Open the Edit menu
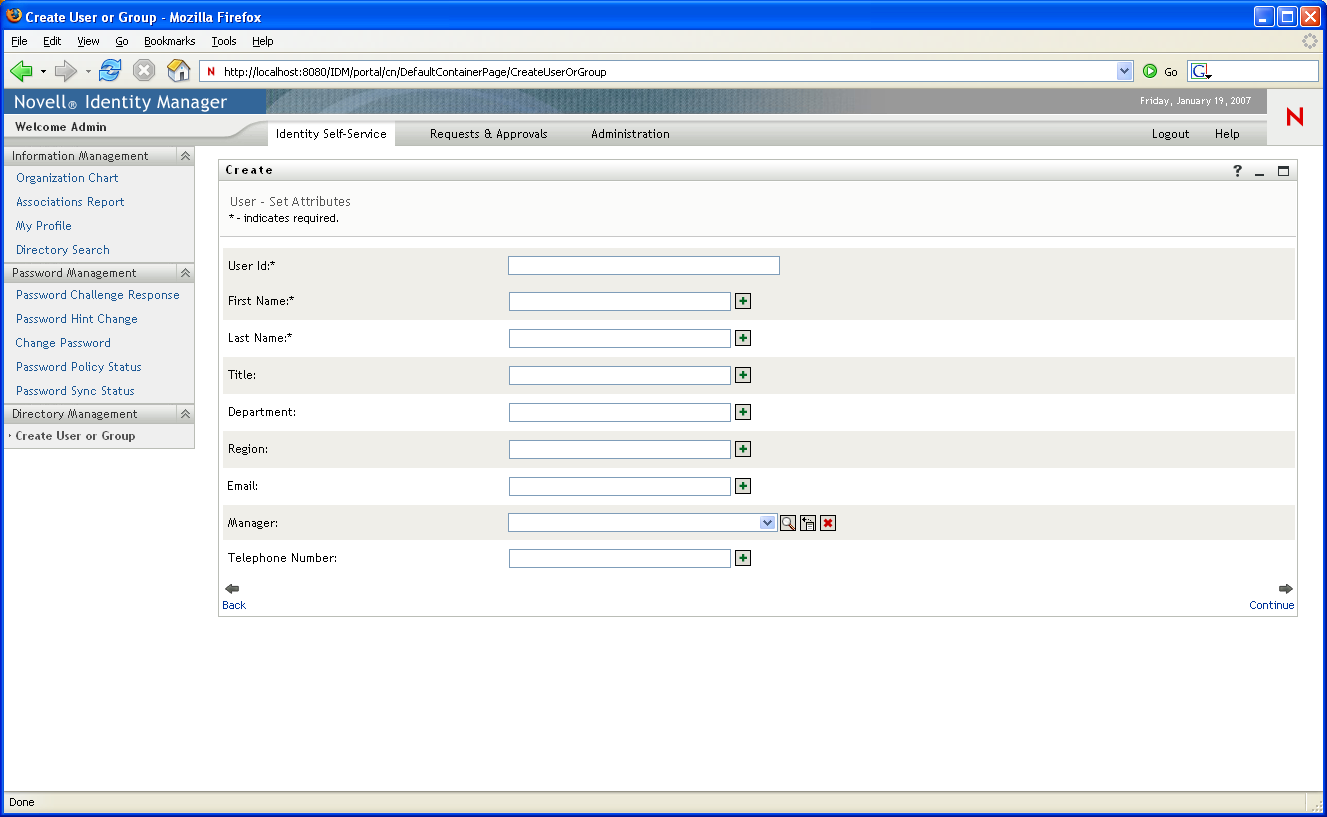Screen dimensions: 1327x817 tap(52, 41)
